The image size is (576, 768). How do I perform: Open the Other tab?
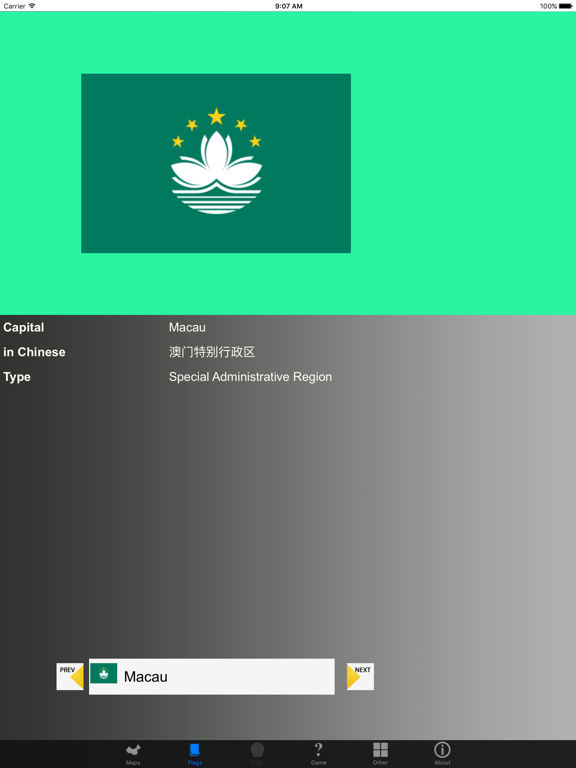coord(380,754)
